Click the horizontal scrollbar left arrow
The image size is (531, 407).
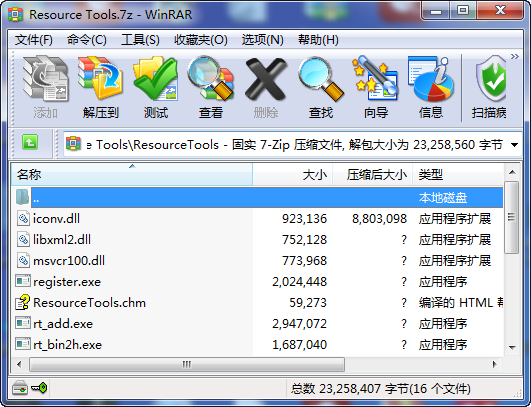(x=19, y=364)
